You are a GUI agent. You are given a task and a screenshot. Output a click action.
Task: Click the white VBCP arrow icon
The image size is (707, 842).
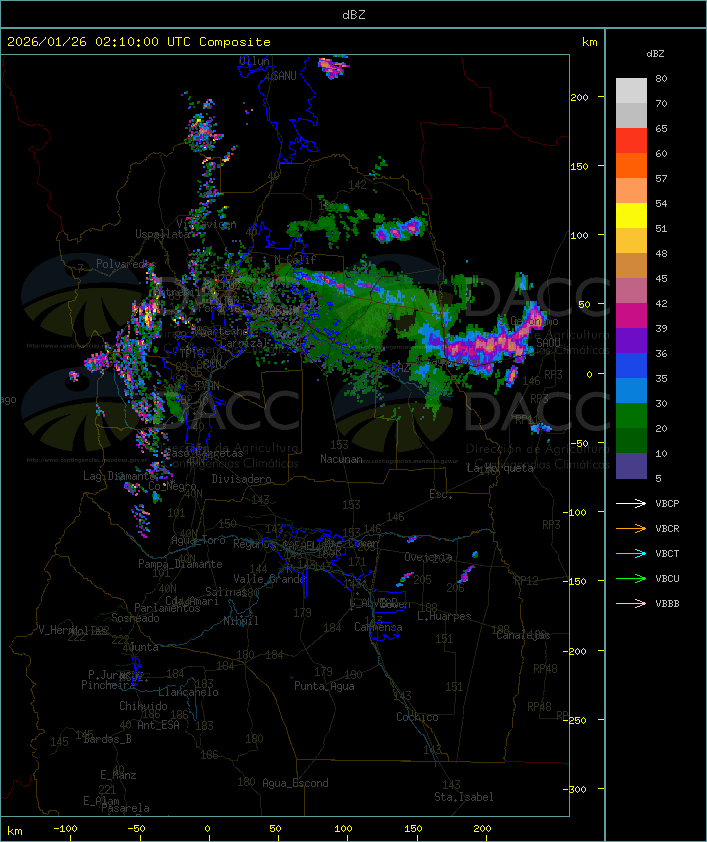(x=631, y=503)
